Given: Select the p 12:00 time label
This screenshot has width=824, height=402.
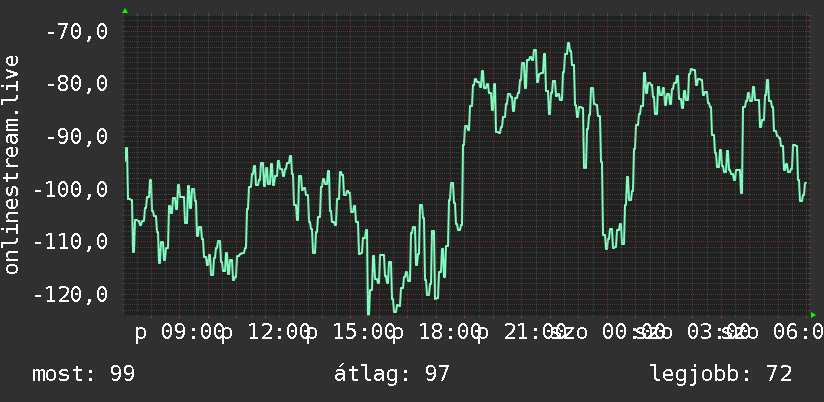Looking at the screenshot, I should [266, 333].
